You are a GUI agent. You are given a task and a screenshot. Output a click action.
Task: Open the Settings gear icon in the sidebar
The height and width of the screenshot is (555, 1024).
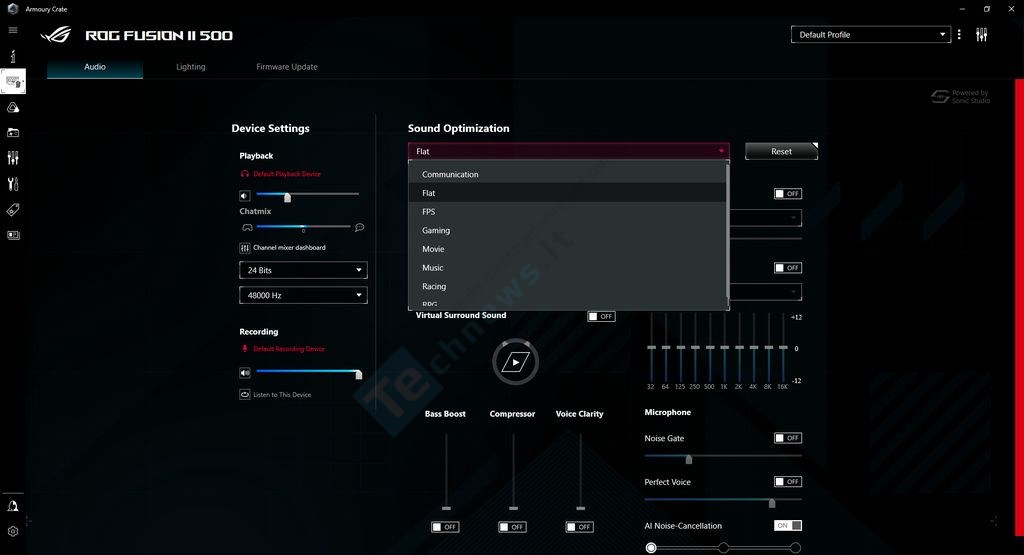12,531
